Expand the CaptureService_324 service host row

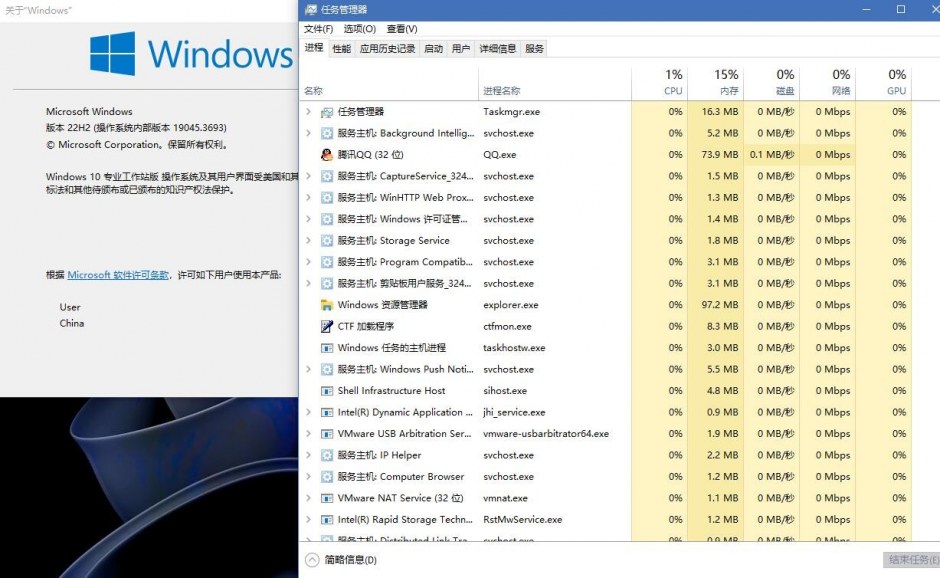point(308,176)
